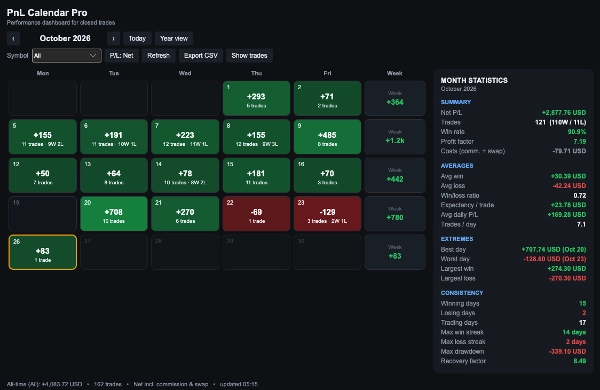Click Week summary showing +442

[395, 175]
